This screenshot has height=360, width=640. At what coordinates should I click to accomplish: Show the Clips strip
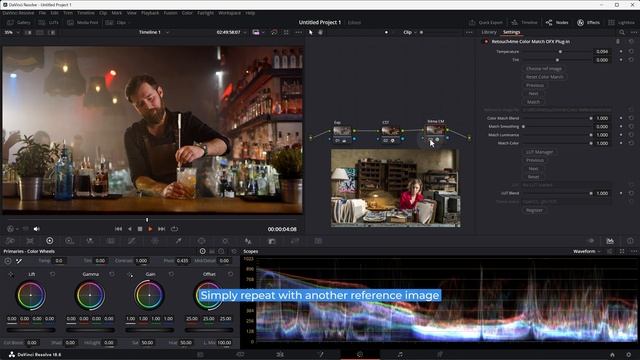pos(117,22)
